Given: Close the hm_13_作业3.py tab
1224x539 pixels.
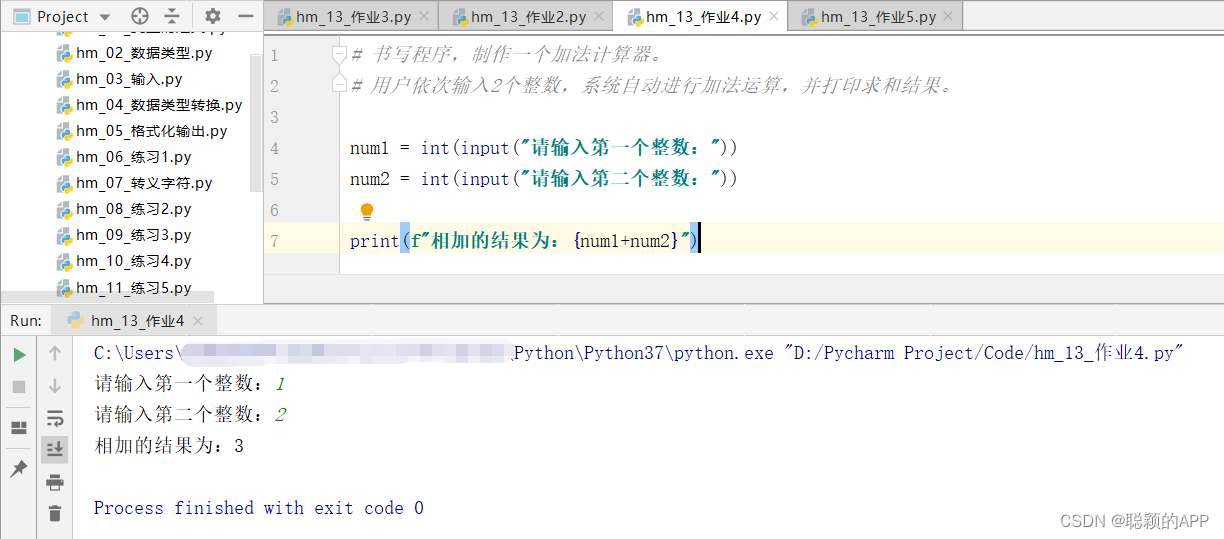Looking at the screenshot, I should click(425, 17).
